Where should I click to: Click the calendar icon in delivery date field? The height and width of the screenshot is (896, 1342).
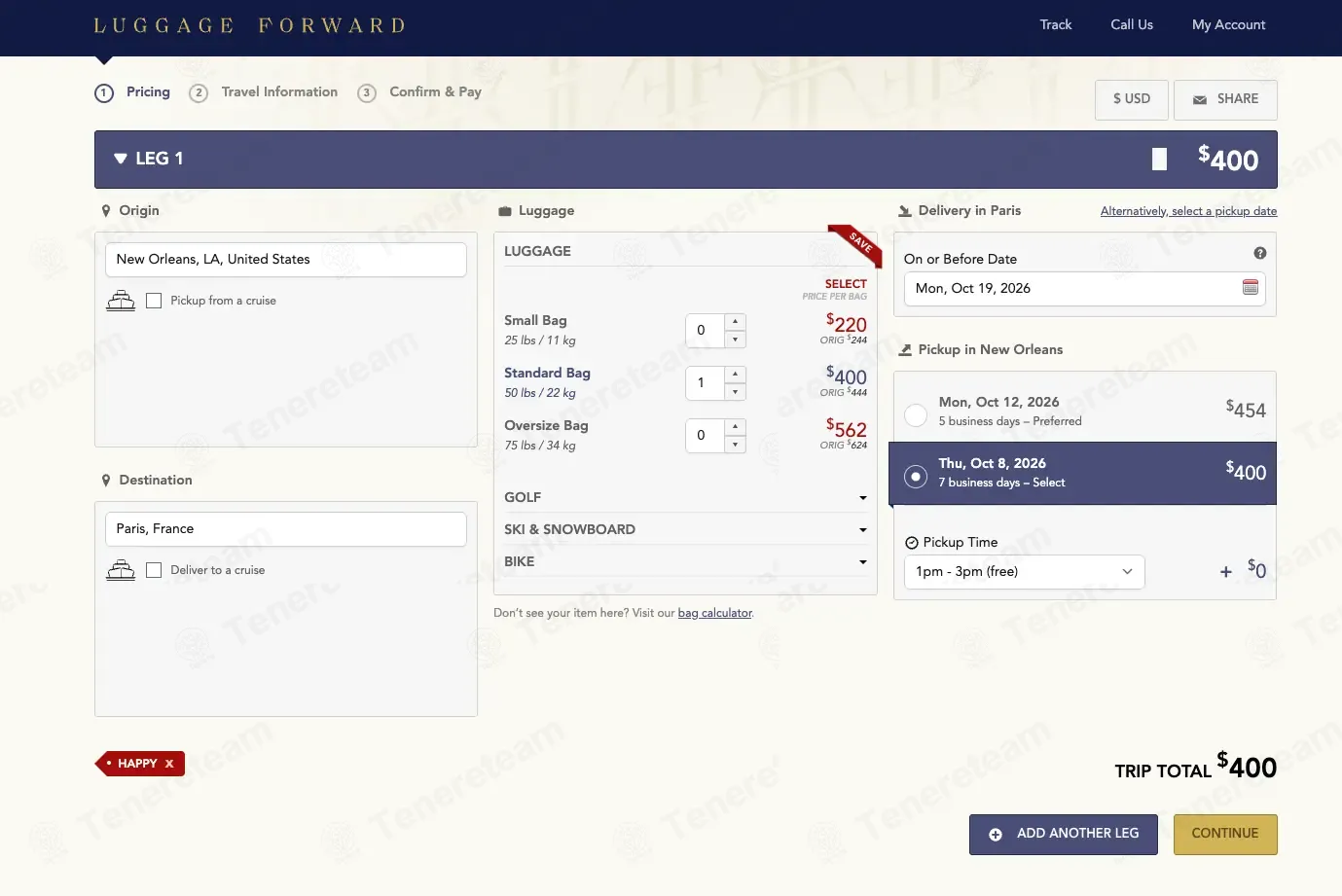click(x=1251, y=288)
